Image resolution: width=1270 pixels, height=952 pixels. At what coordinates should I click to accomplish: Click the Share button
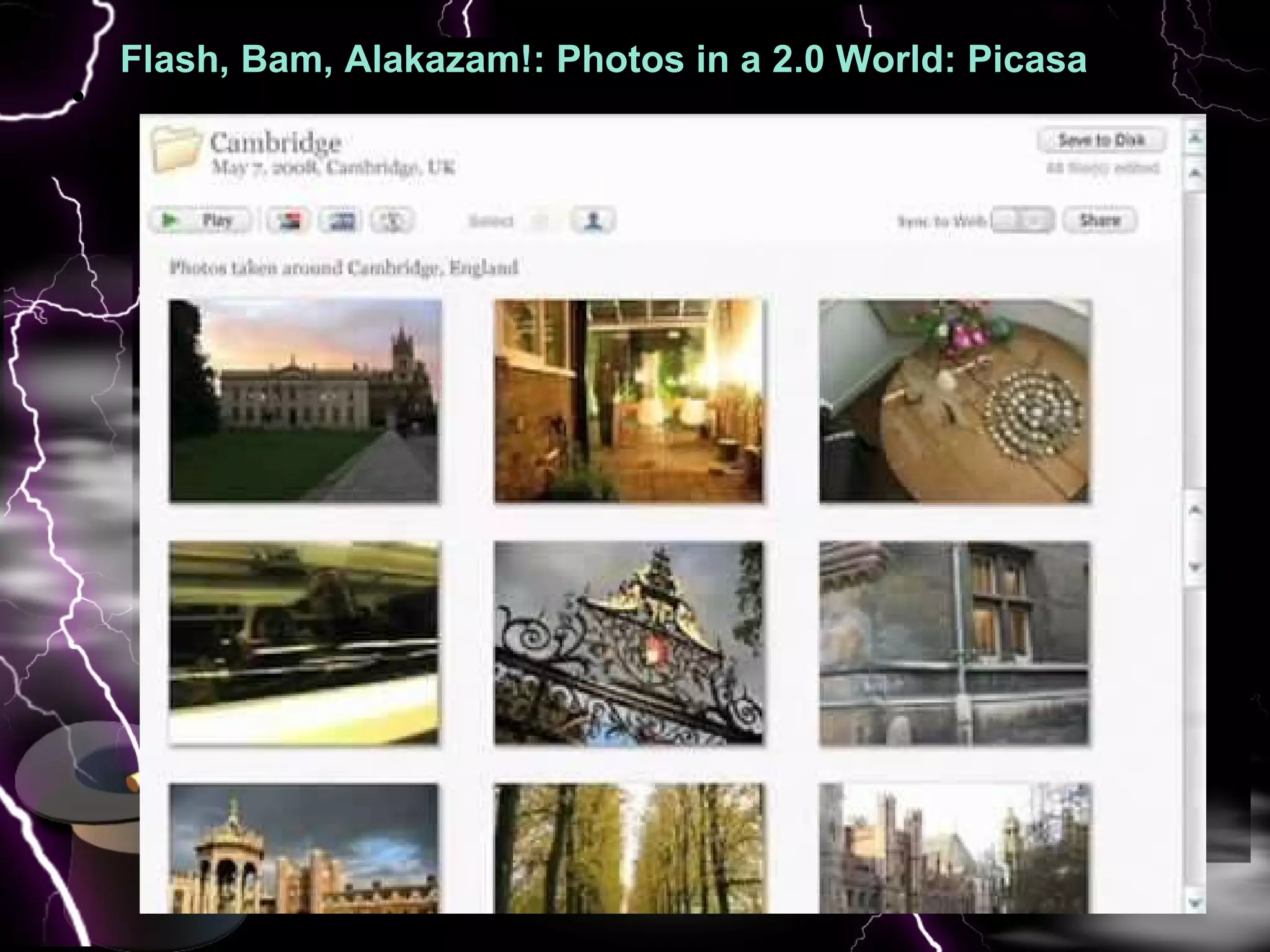pyautogui.click(x=1099, y=220)
